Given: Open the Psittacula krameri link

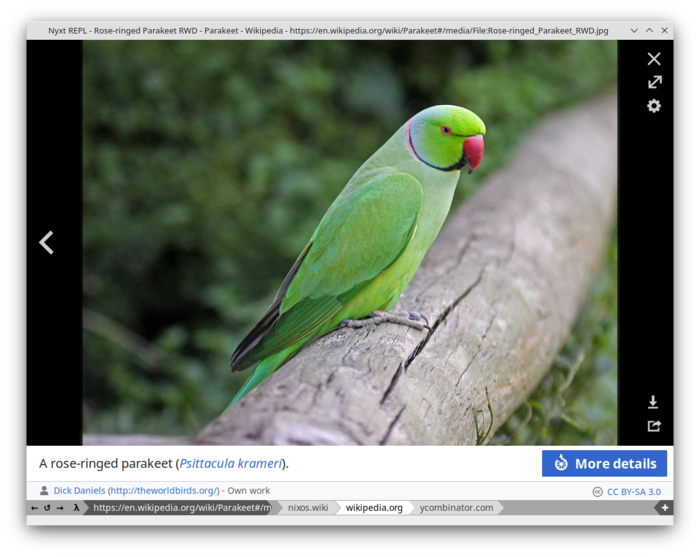Looking at the screenshot, I should pyautogui.click(x=231, y=464).
